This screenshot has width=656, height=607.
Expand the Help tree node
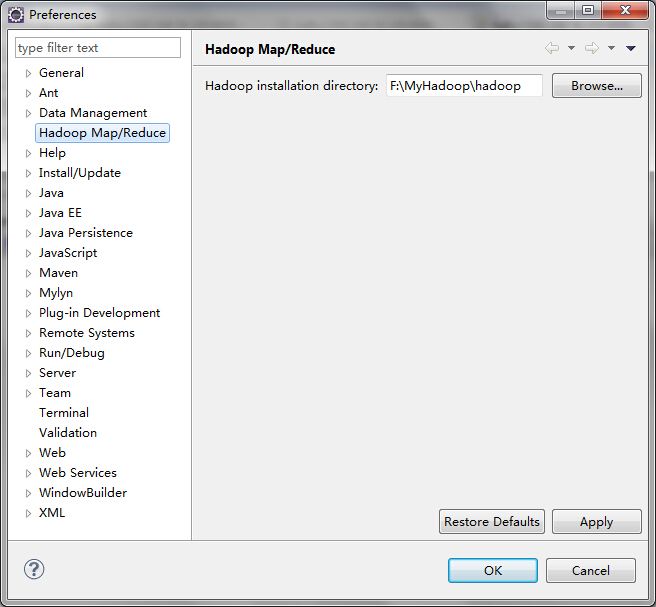click(28, 154)
